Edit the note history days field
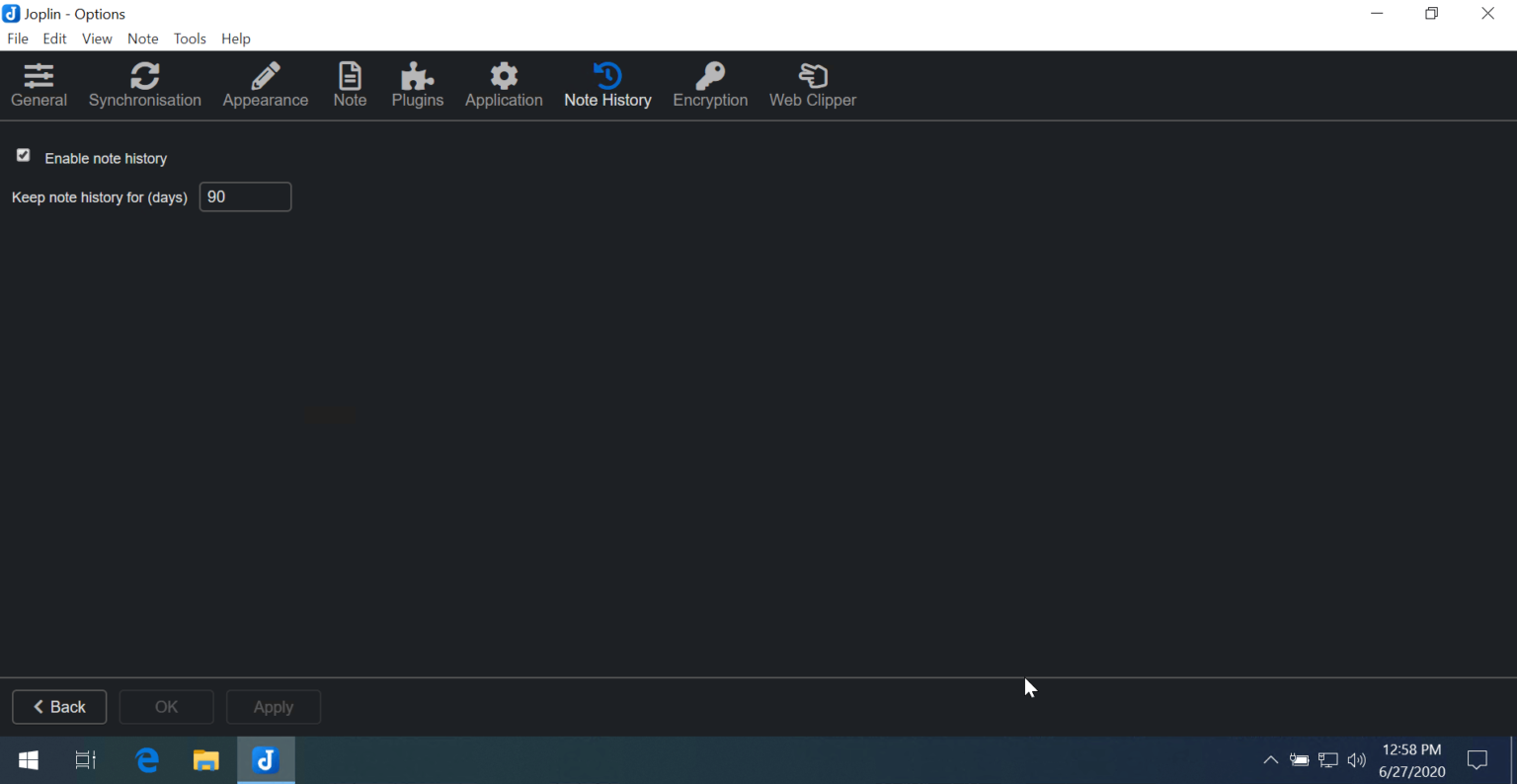The image size is (1517, 784). point(244,196)
